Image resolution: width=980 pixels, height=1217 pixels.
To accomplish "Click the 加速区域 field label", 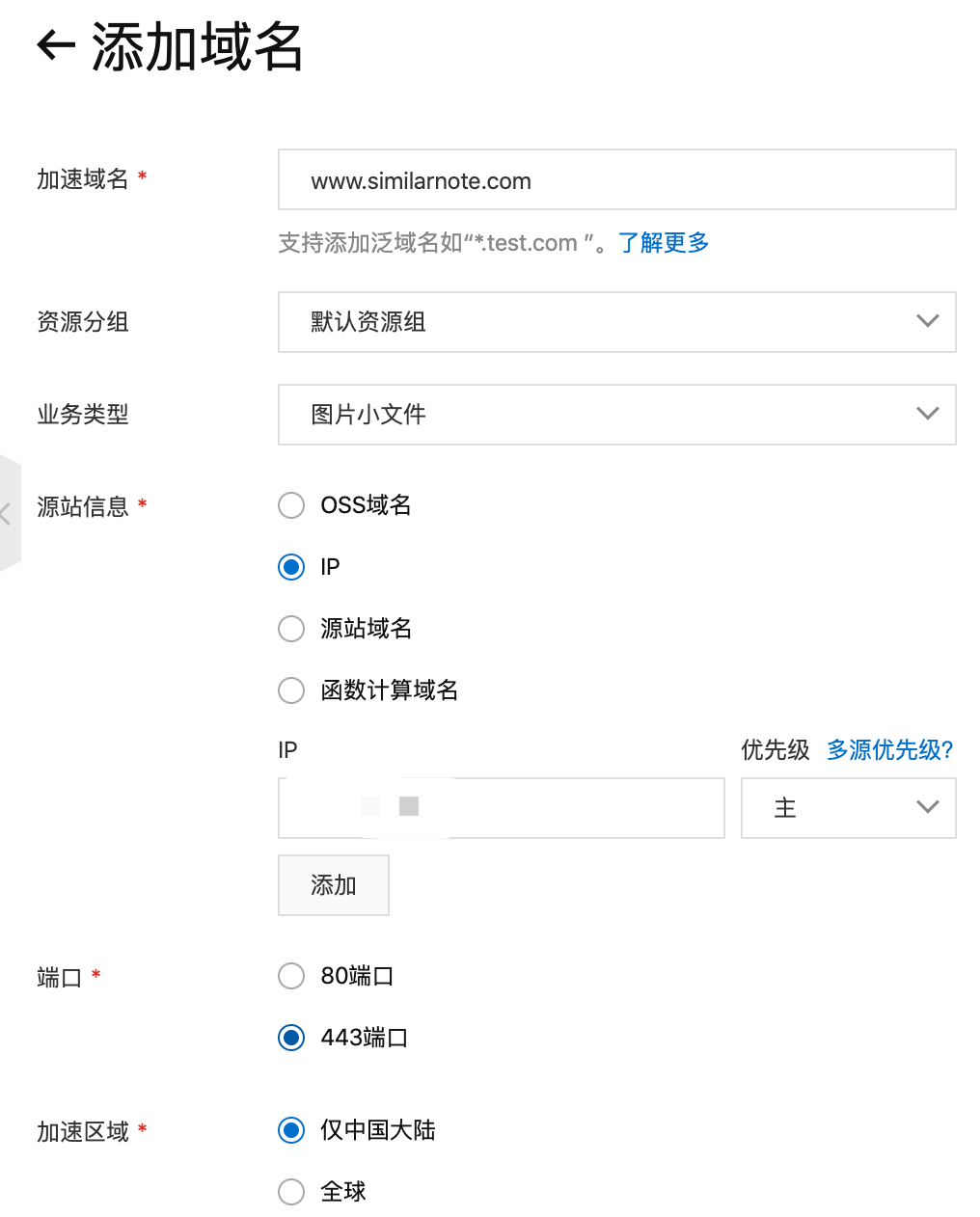I will click(x=83, y=1132).
